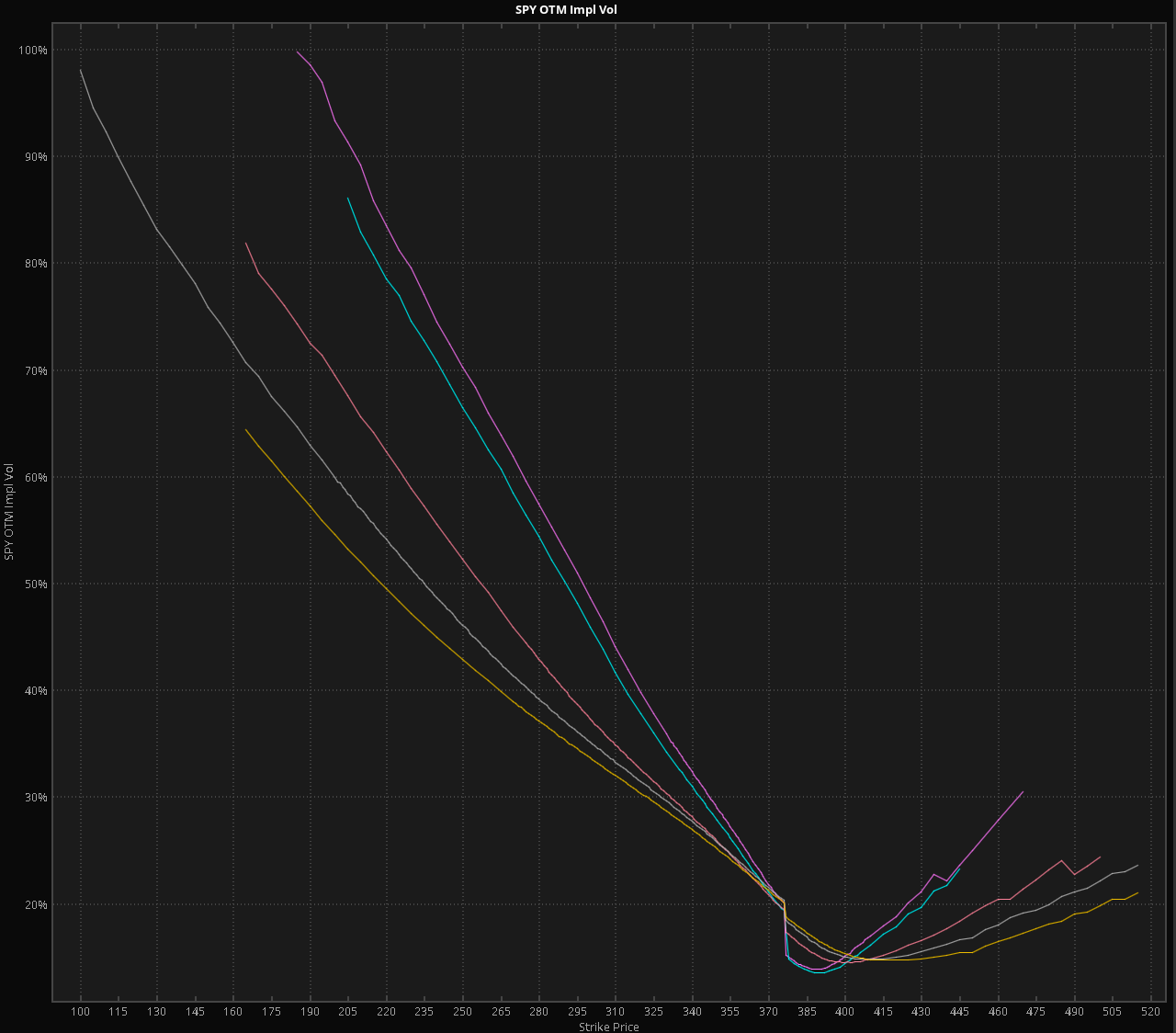Select the 520 strike tick on the x-axis
This screenshot has width=1176, height=1033.
[1150, 1012]
